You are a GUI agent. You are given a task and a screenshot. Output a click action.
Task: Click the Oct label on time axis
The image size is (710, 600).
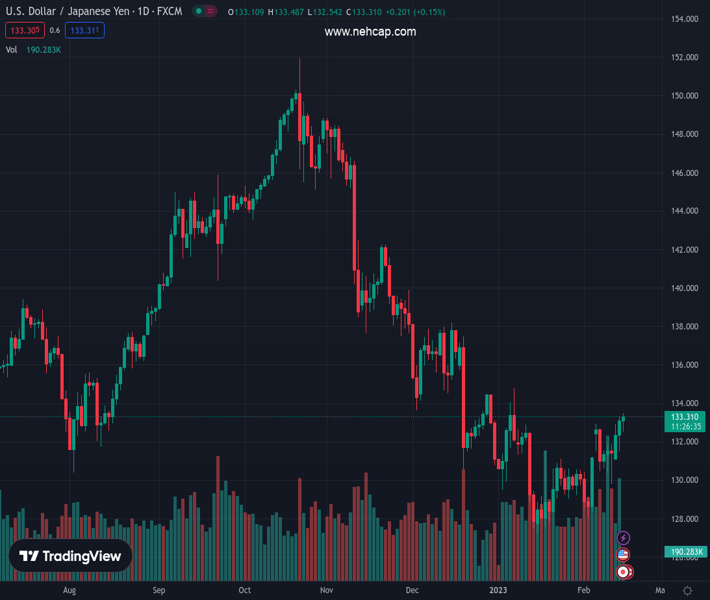click(244, 591)
